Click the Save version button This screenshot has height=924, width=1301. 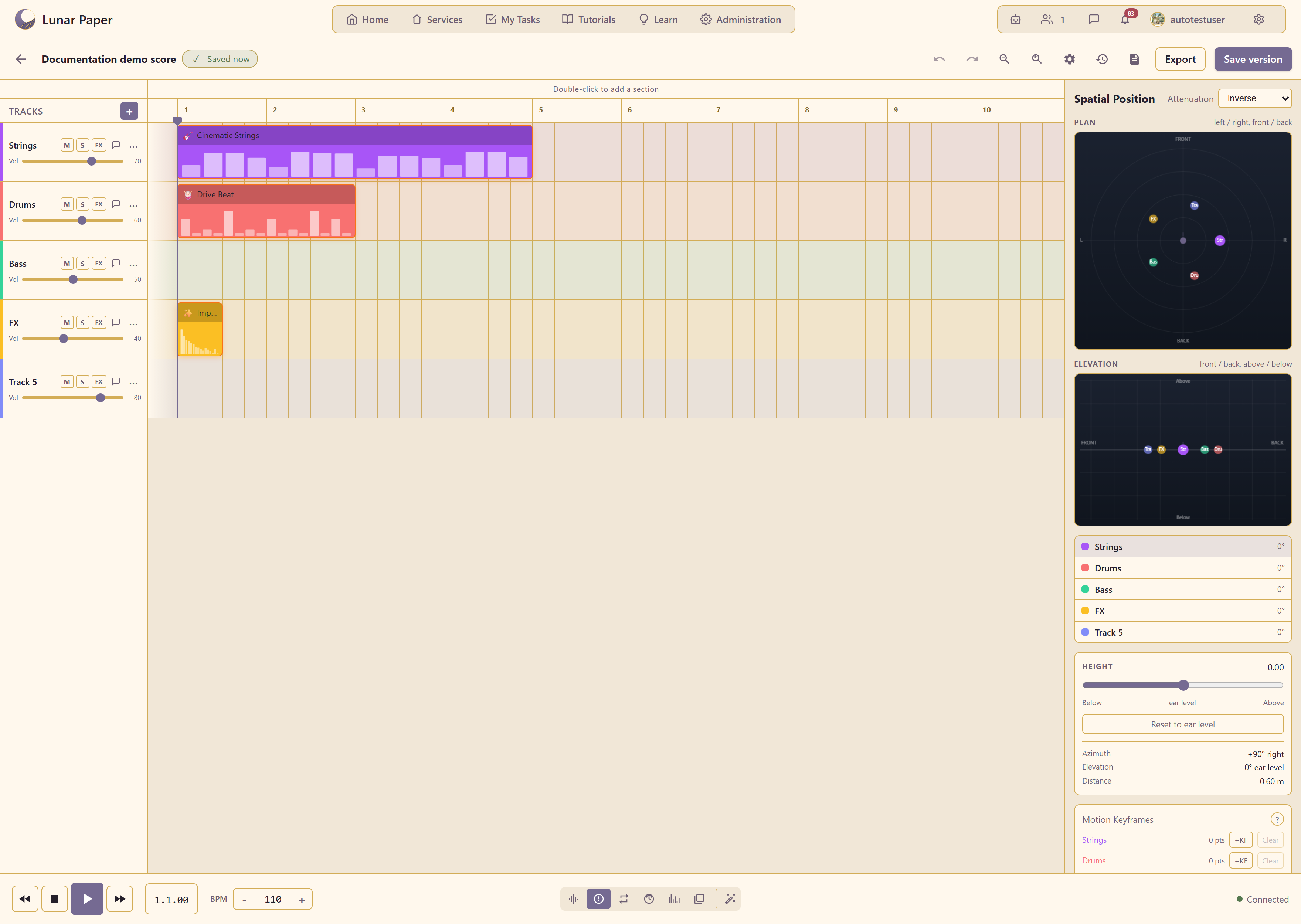[x=1253, y=59]
